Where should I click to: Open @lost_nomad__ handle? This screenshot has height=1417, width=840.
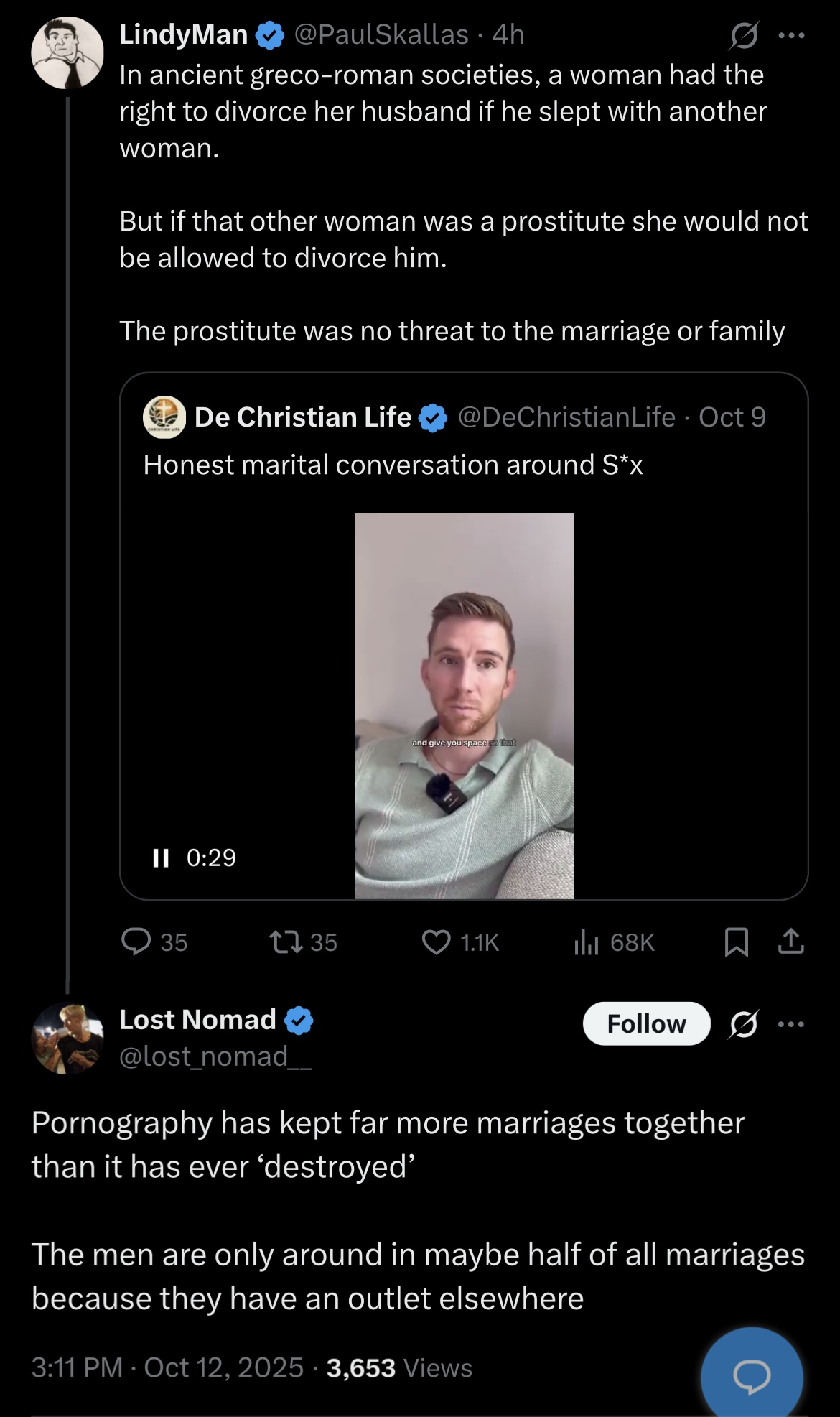click(215, 1056)
